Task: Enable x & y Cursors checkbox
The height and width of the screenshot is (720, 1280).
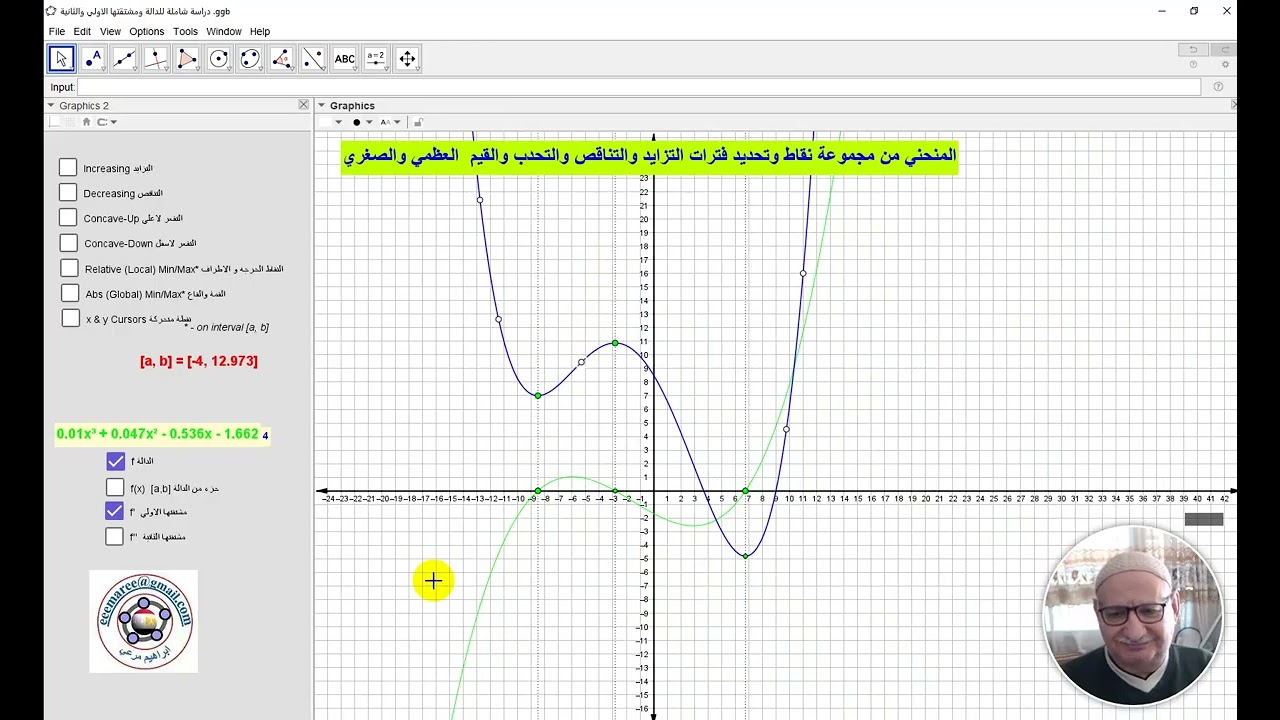Action: (70, 318)
